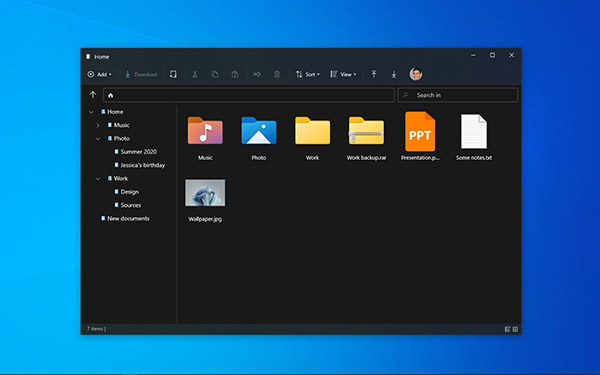Click the upload arrow icon
The width and height of the screenshot is (600, 375).
[x=374, y=74]
